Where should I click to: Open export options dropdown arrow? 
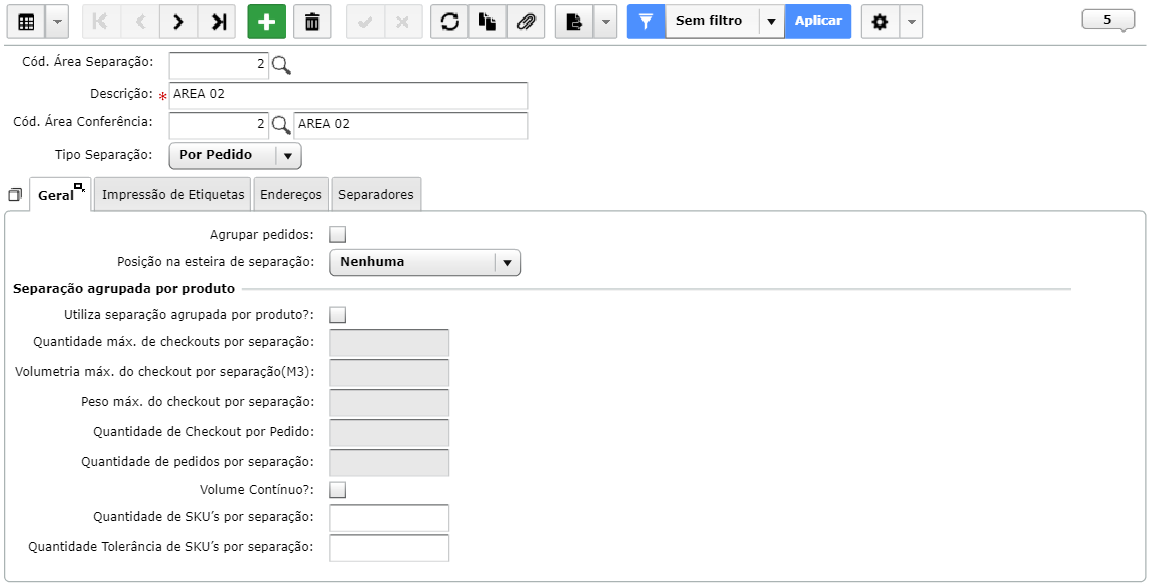click(x=605, y=22)
